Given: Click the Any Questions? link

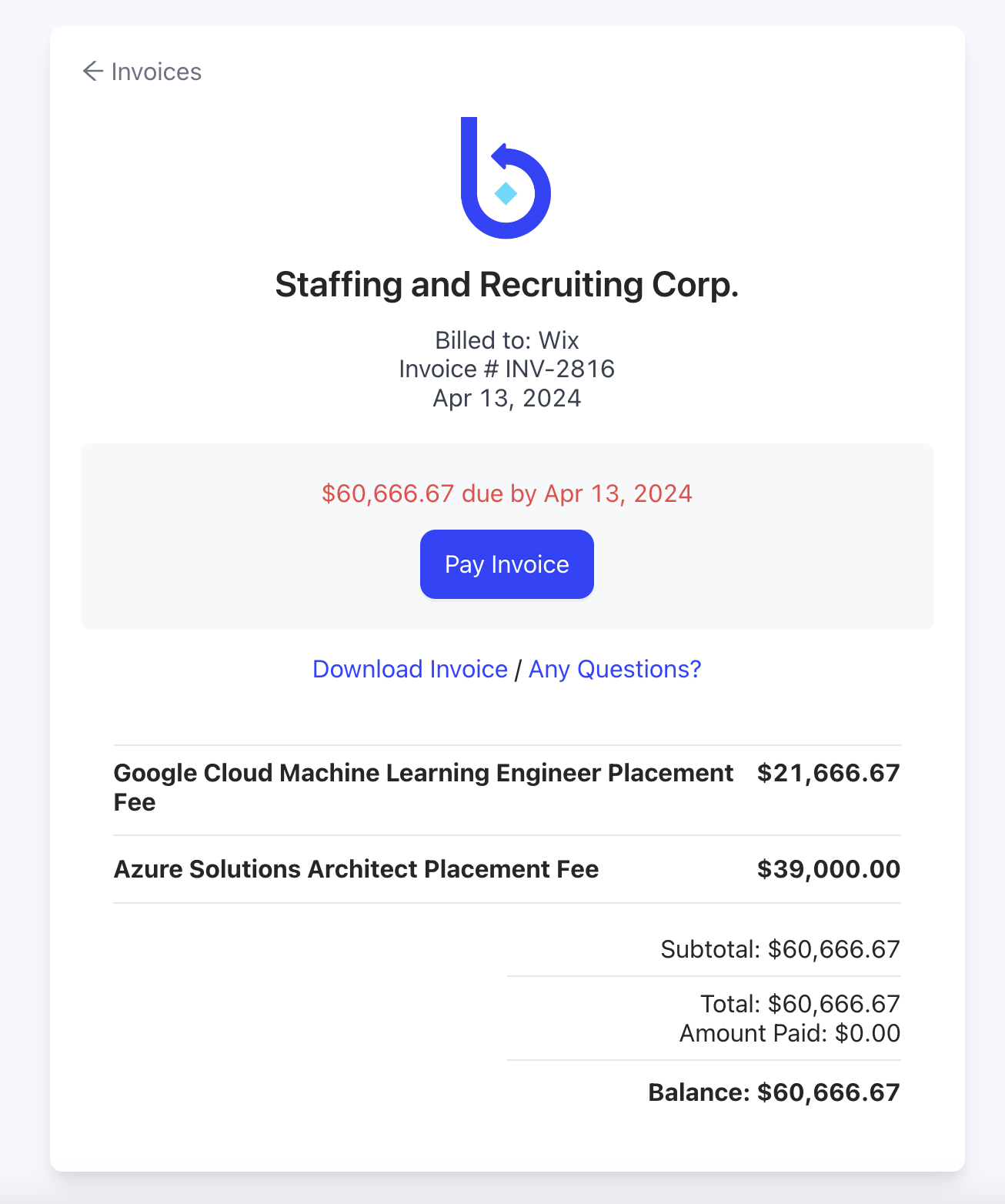Looking at the screenshot, I should pyautogui.click(x=614, y=669).
